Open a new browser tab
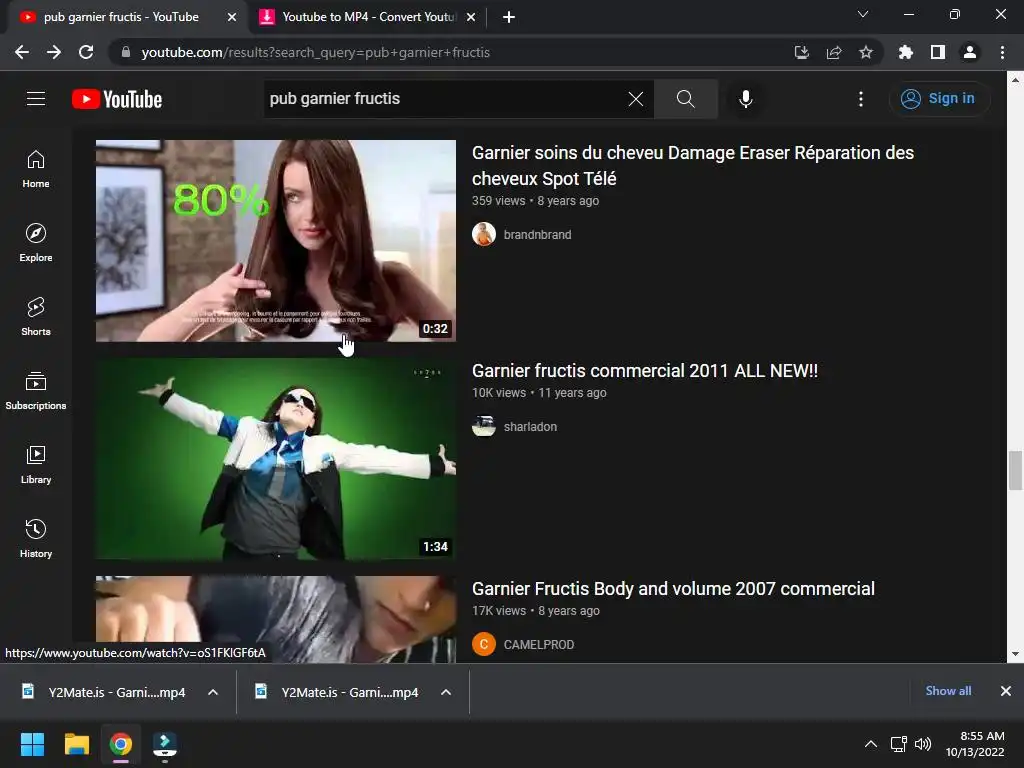 [509, 17]
